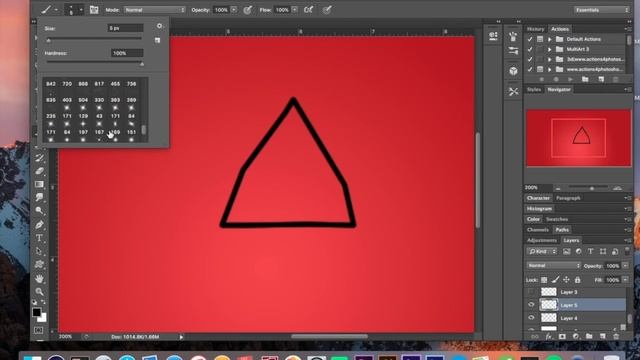Select Layer 4 row
Viewport: 640px width, 360px height.
pyautogui.click(x=576, y=318)
